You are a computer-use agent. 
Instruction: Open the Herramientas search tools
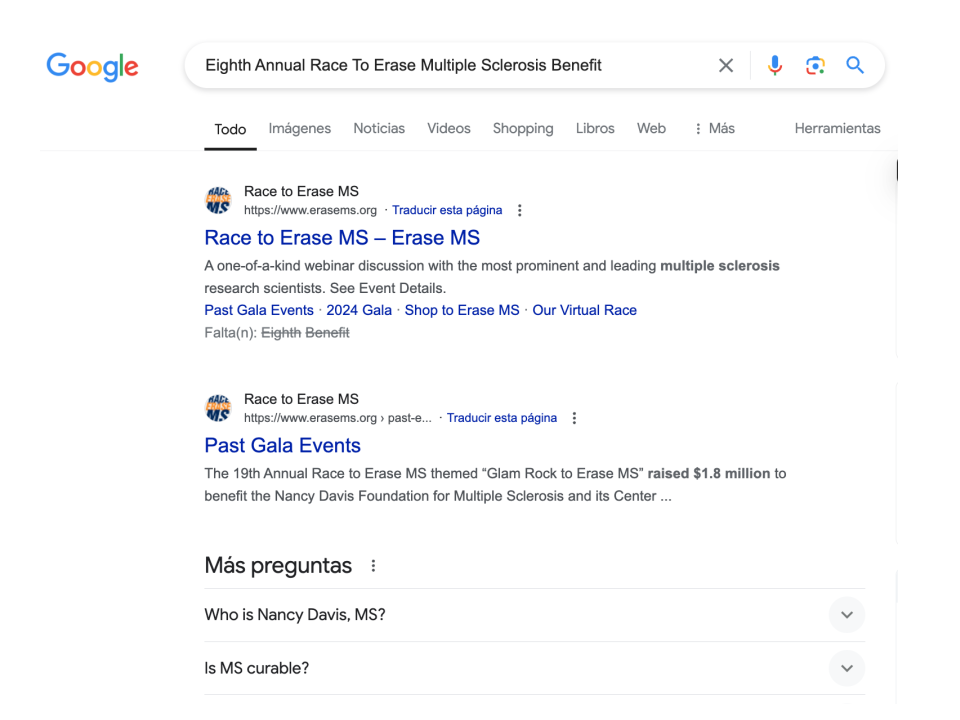[x=837, y=128]
